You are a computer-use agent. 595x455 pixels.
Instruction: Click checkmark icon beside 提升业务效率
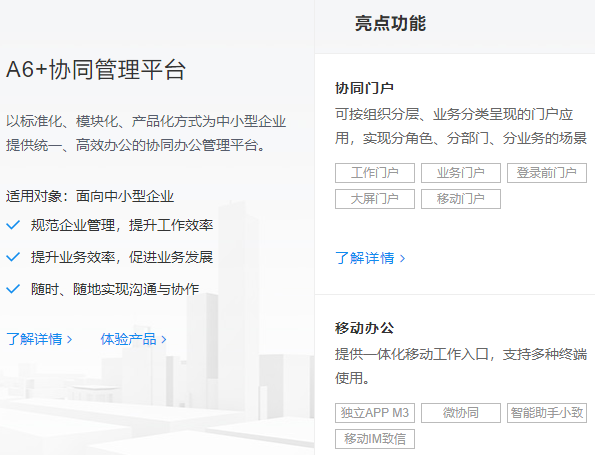pos(13,257)
